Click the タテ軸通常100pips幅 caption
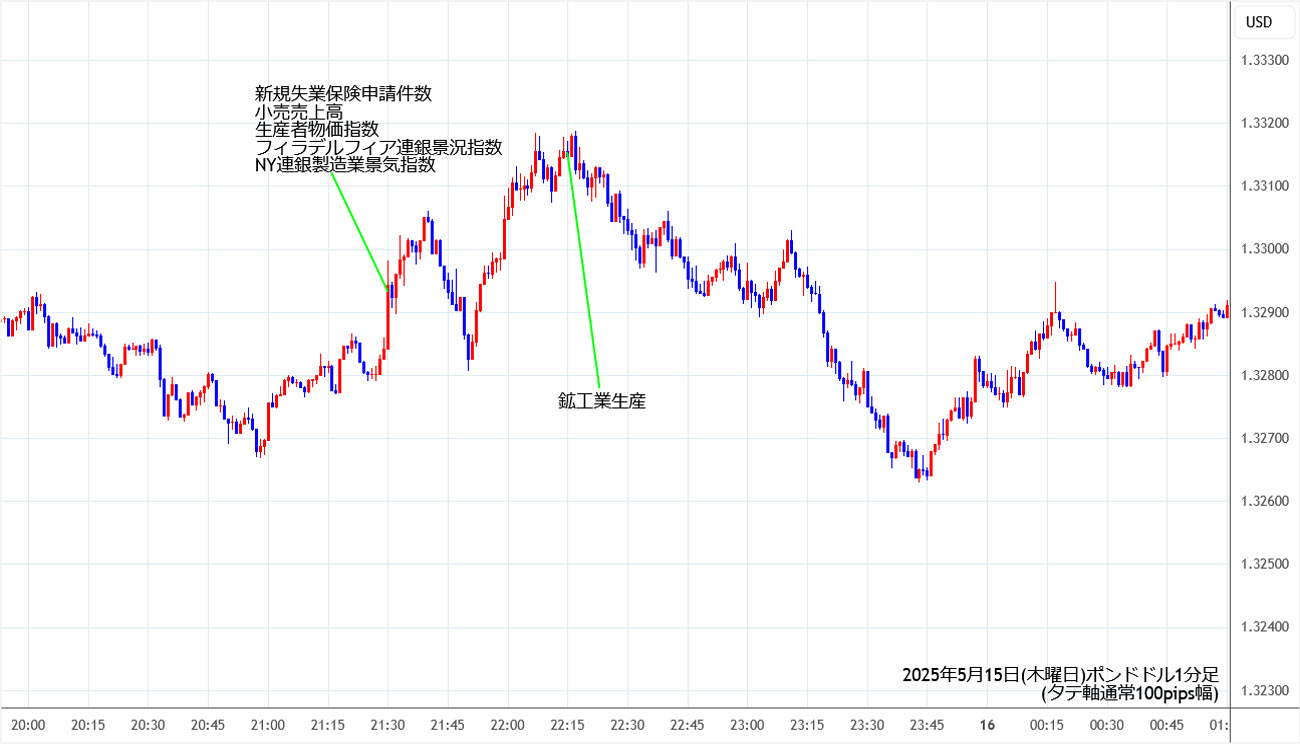The image size is (1300, 745). [1130, 692]
